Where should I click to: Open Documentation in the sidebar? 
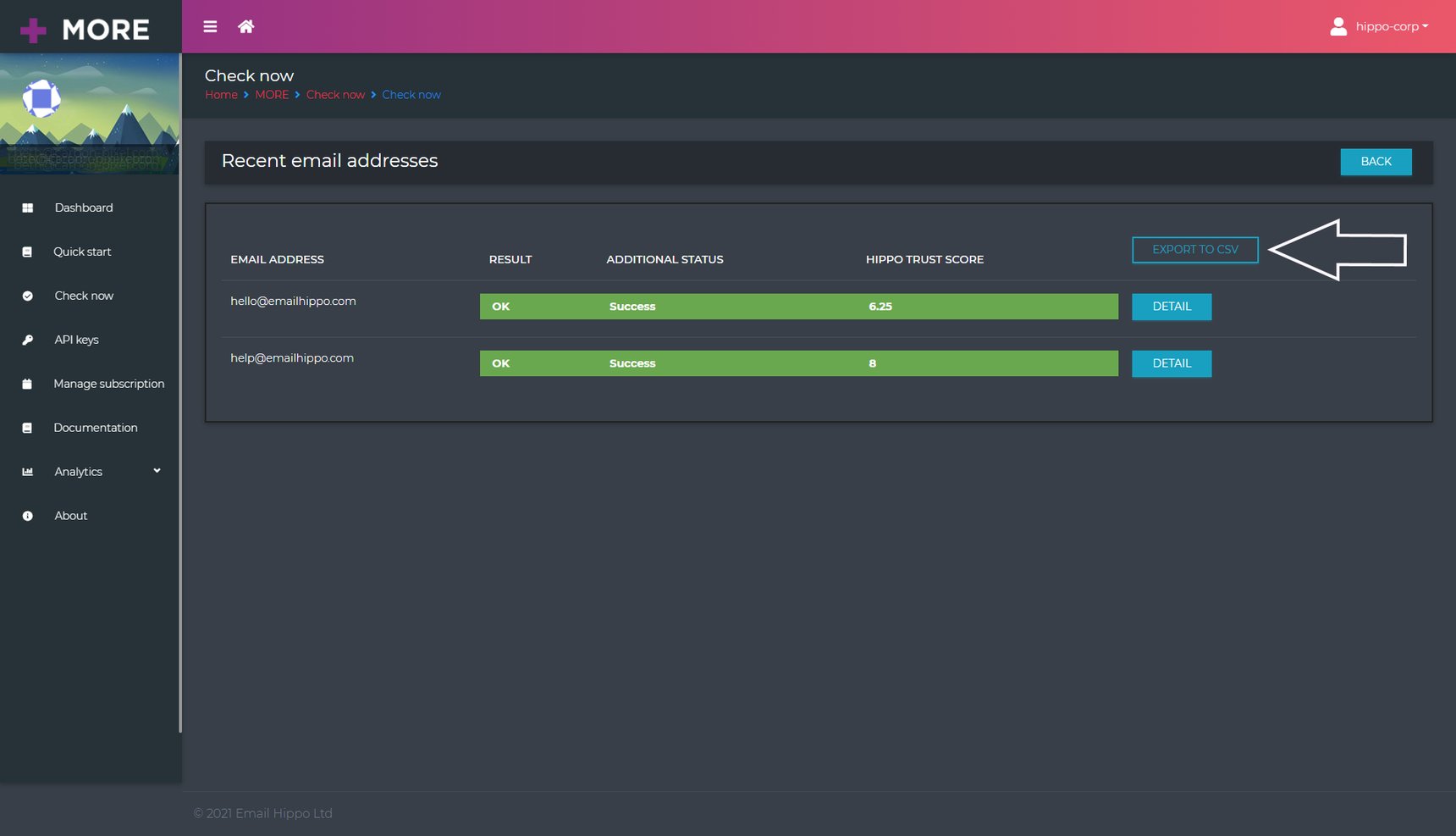pos(95,429)
